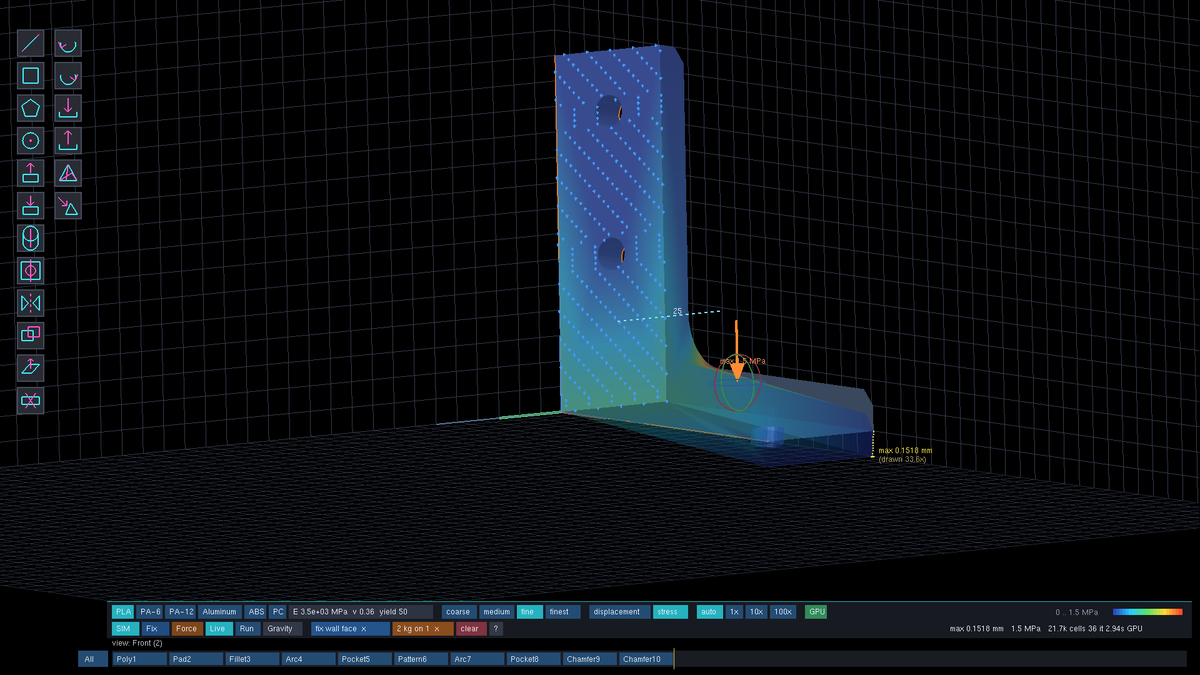Select the Revolve tool icon

click(31, 238)
